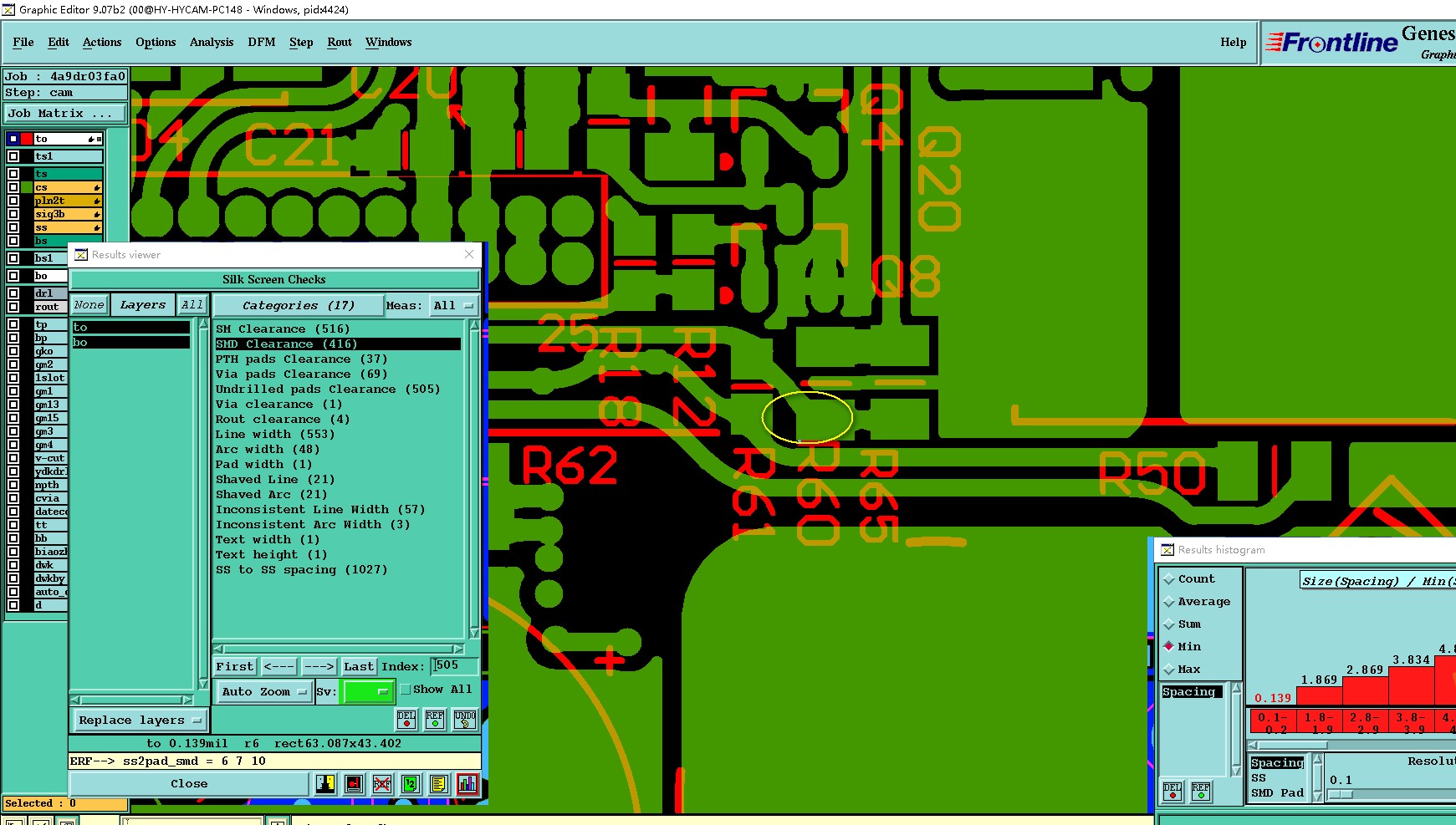Click DEL icon in Results histogram
Viewport: 1456px width, 825px height.
(x=1172, y=791)
